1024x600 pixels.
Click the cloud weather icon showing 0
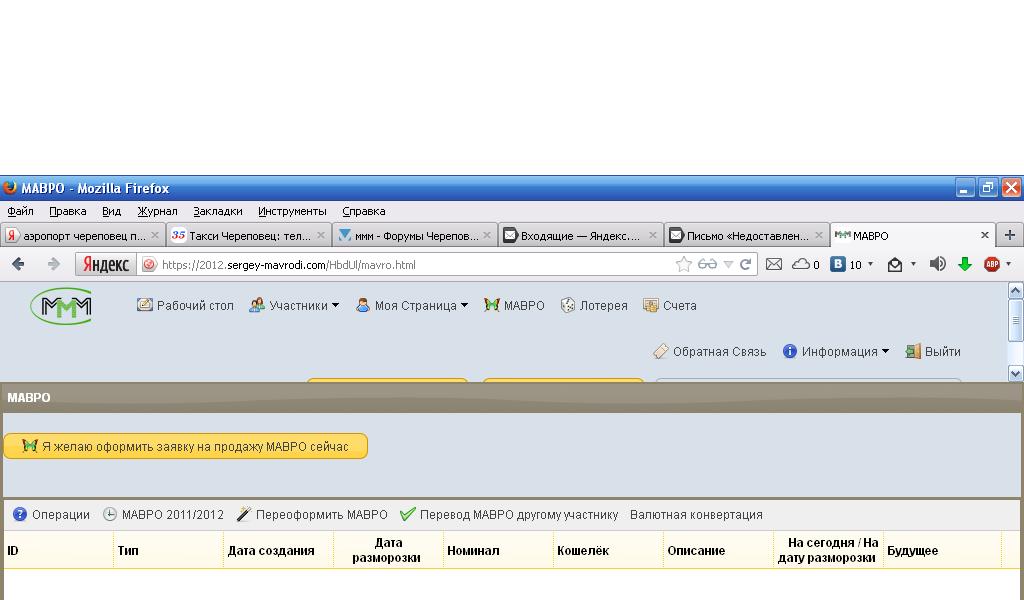tap(805, 264)
